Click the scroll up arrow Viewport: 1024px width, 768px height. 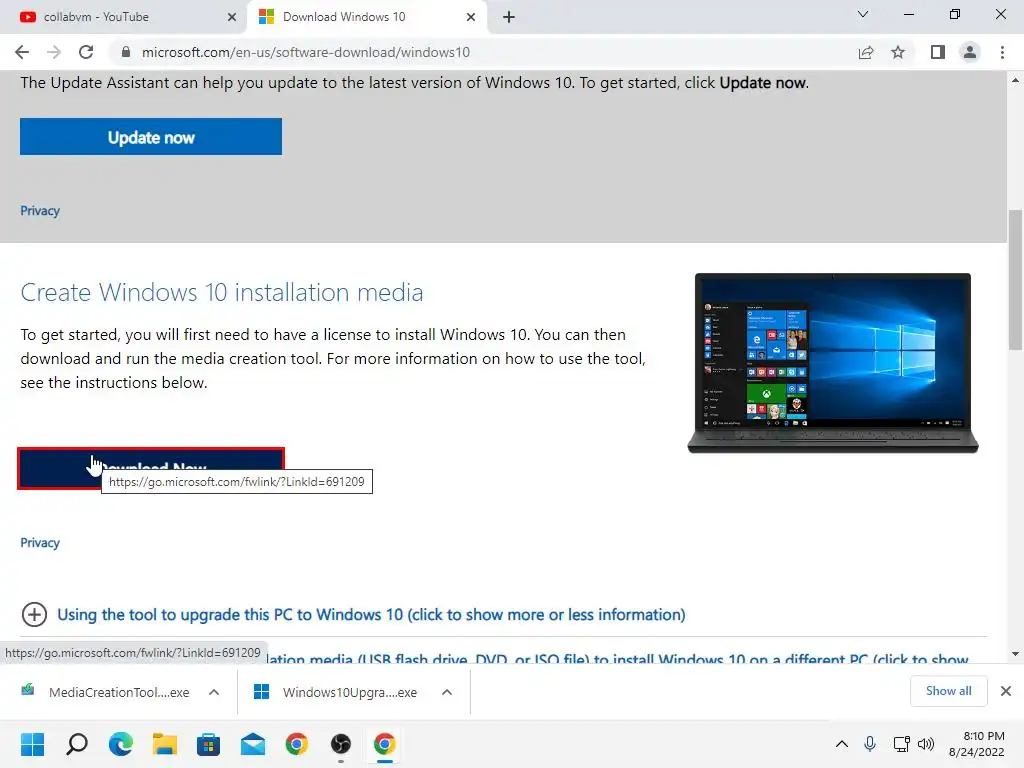click(x=1016, y=80)
